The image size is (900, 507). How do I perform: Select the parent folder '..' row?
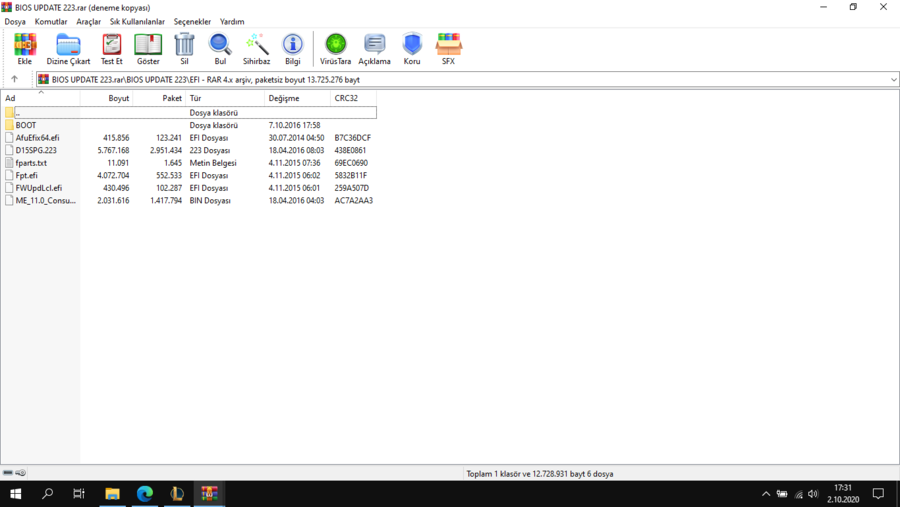click(189, 113)
